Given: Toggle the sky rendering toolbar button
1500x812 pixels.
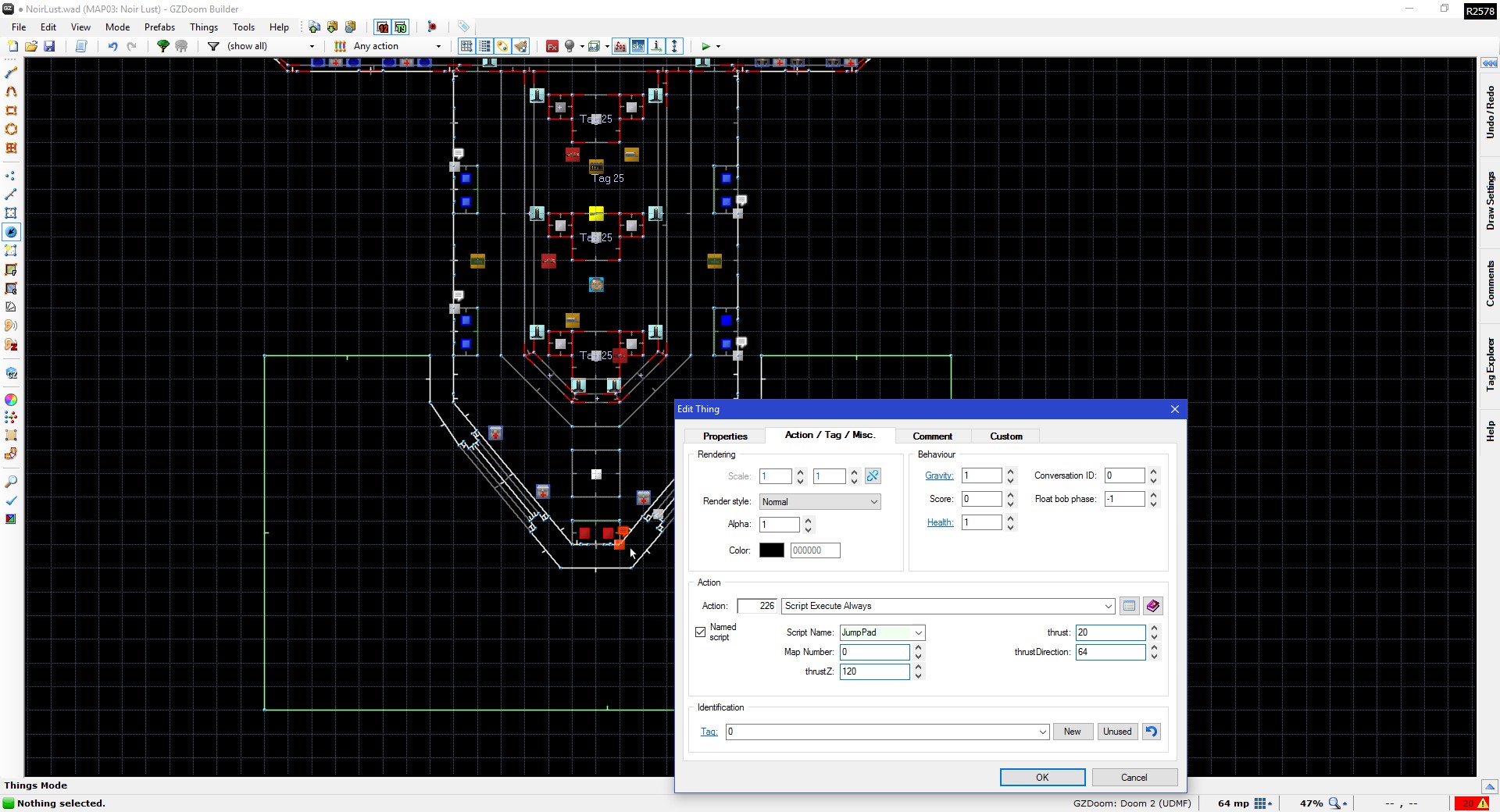Looking at the screenshot, I should coord(638,46).
